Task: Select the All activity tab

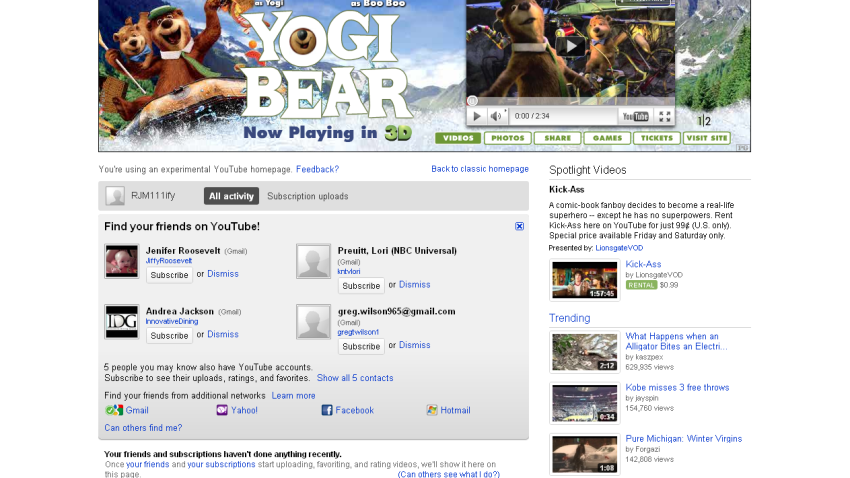Action: coord(231,196)
